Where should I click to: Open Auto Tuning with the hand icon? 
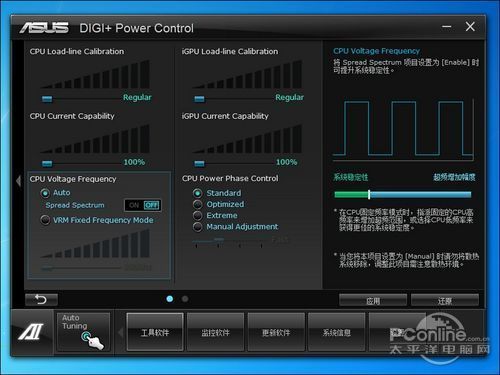pos(83,332)
